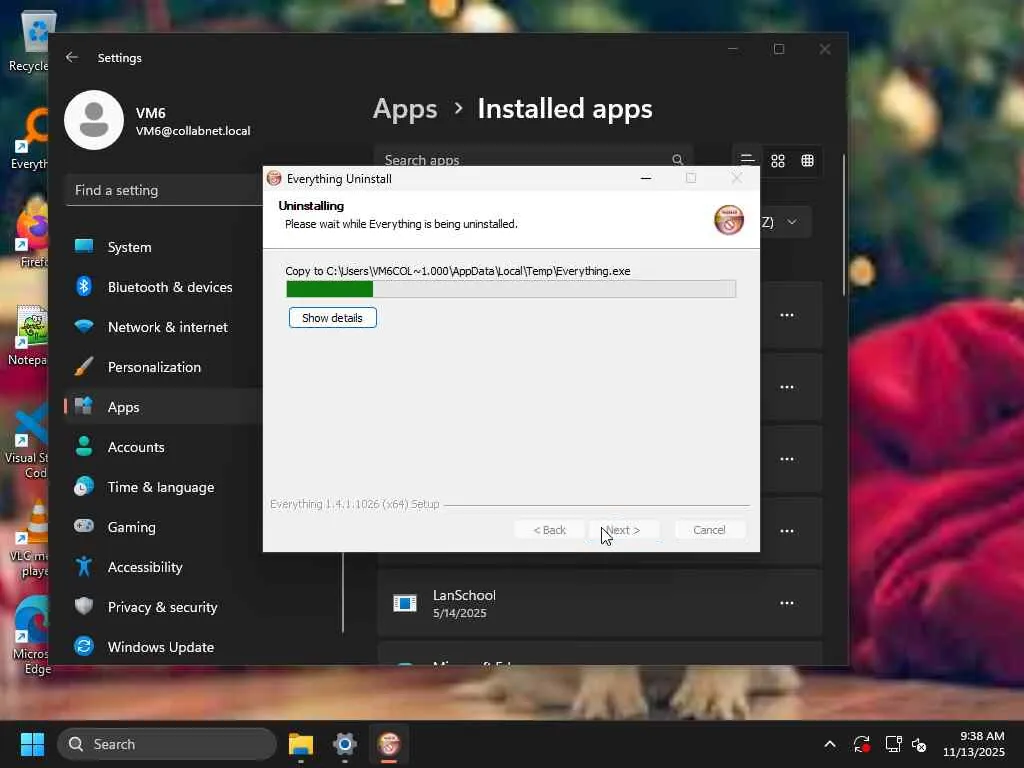This screenshot has width=1024, height=768.
Task: Click the sync tray icon with red dot
Action: (x=861, y=744)
